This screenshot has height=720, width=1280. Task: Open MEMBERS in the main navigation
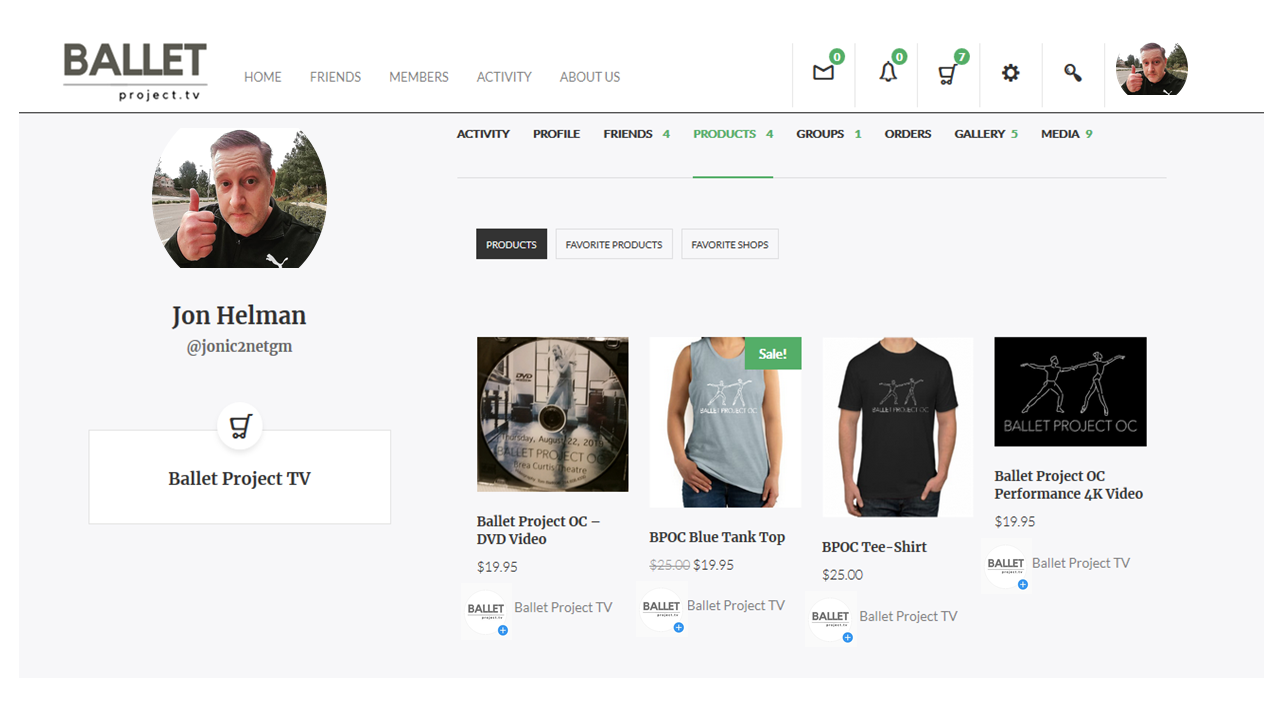[419, 77]
